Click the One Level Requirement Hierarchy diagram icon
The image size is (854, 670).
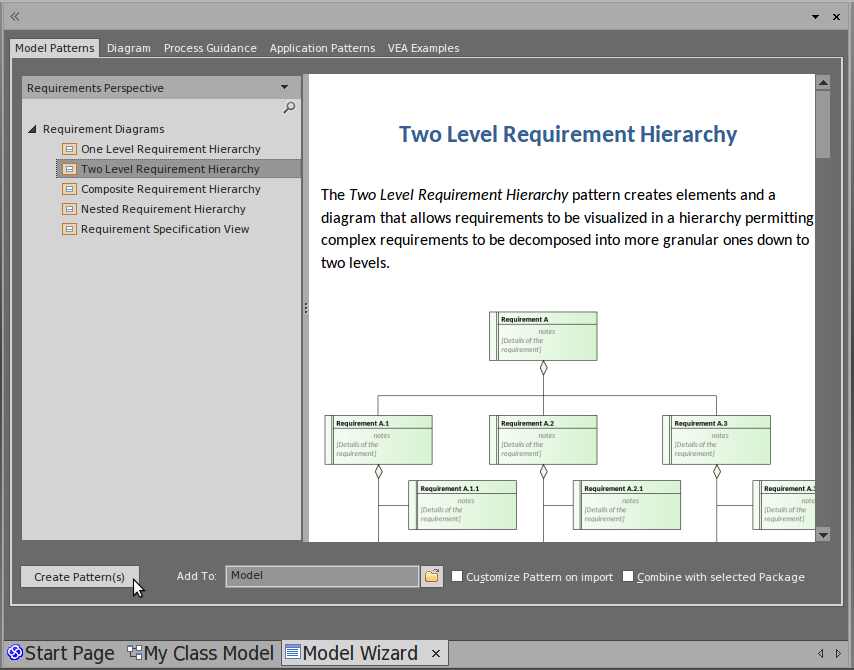tap(69, 149)
